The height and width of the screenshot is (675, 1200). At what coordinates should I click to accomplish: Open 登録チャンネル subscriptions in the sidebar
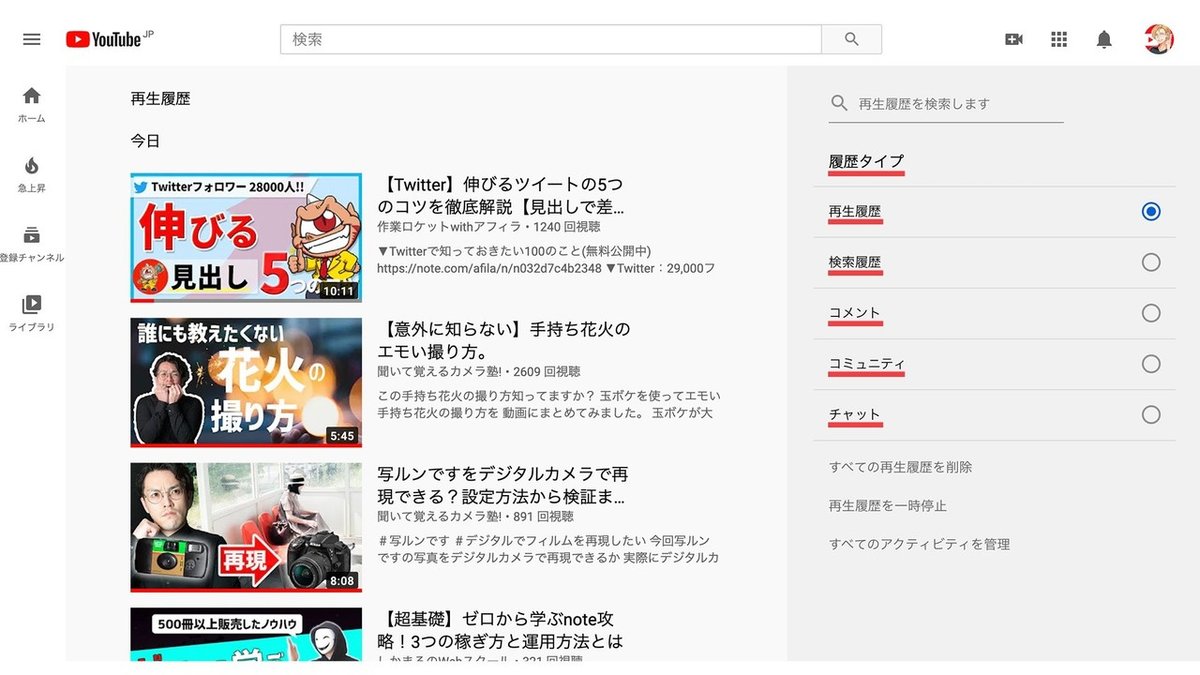[x=32, y=244]
